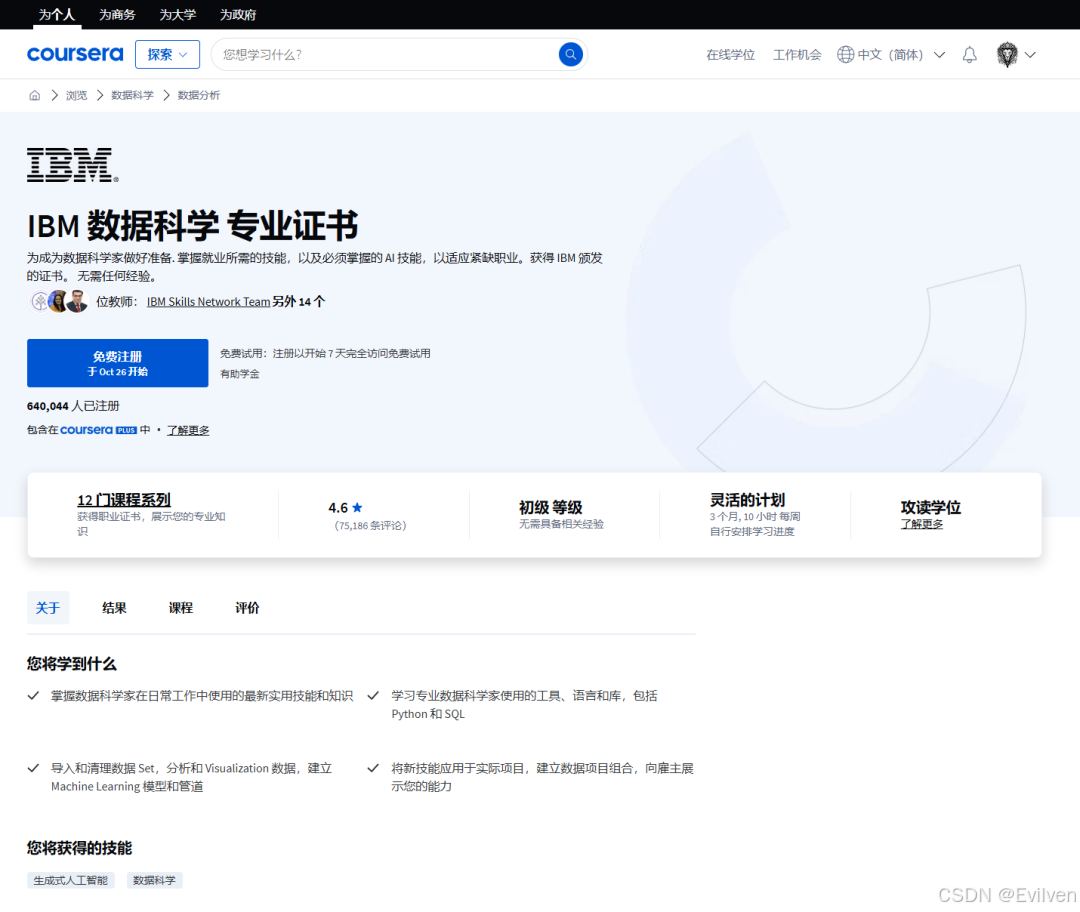
Task: Click the (75,186 条评论) reviews text
Action: pyautogui.click(x=370, y=526)
